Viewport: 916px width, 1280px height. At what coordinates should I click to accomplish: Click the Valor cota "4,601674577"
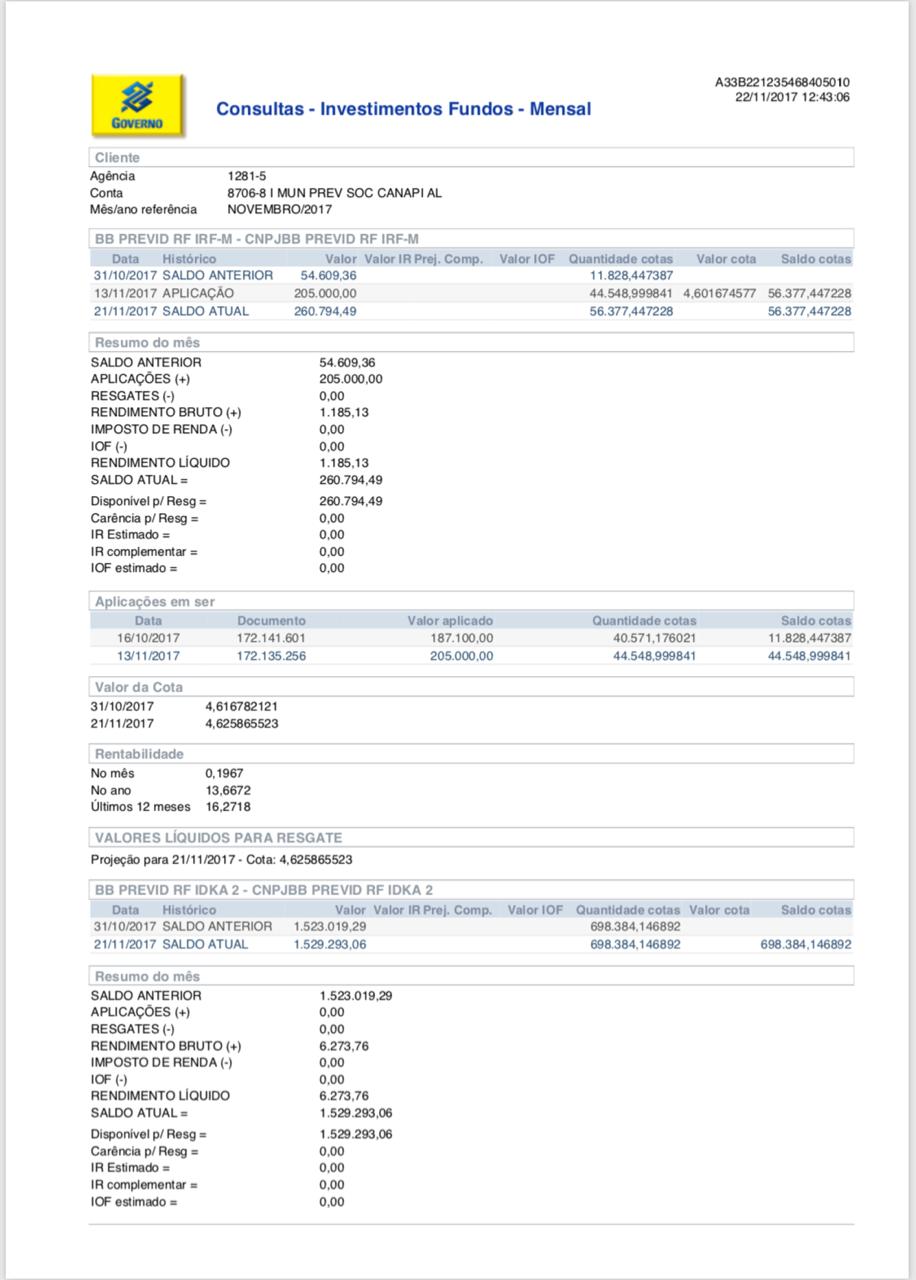720,293
